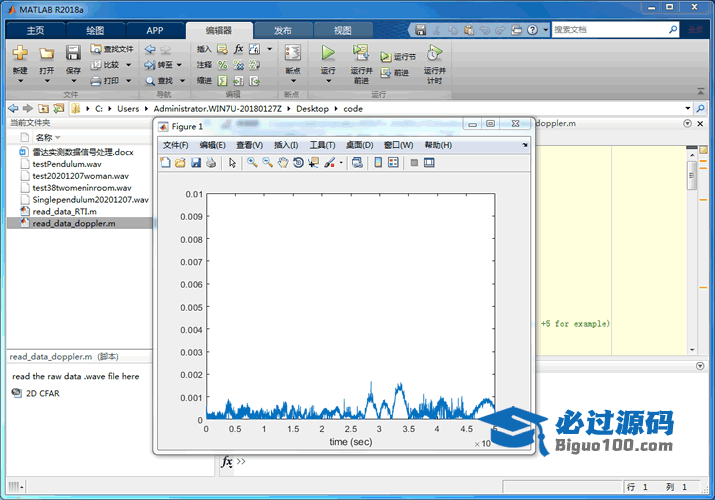Toggle the Data Cursor tool in Figure toolbar

(313, 162)
